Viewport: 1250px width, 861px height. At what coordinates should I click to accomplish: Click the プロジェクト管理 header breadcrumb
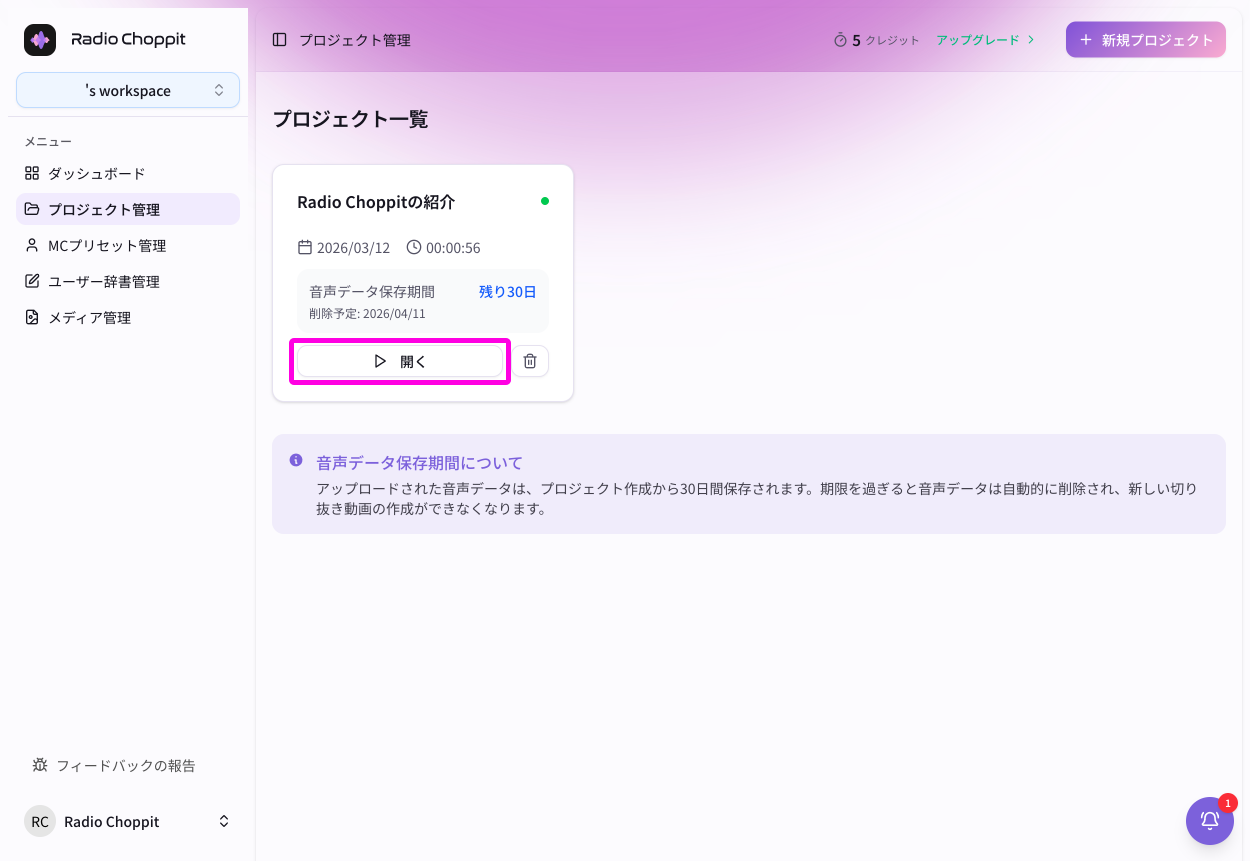tap(355, 40)
